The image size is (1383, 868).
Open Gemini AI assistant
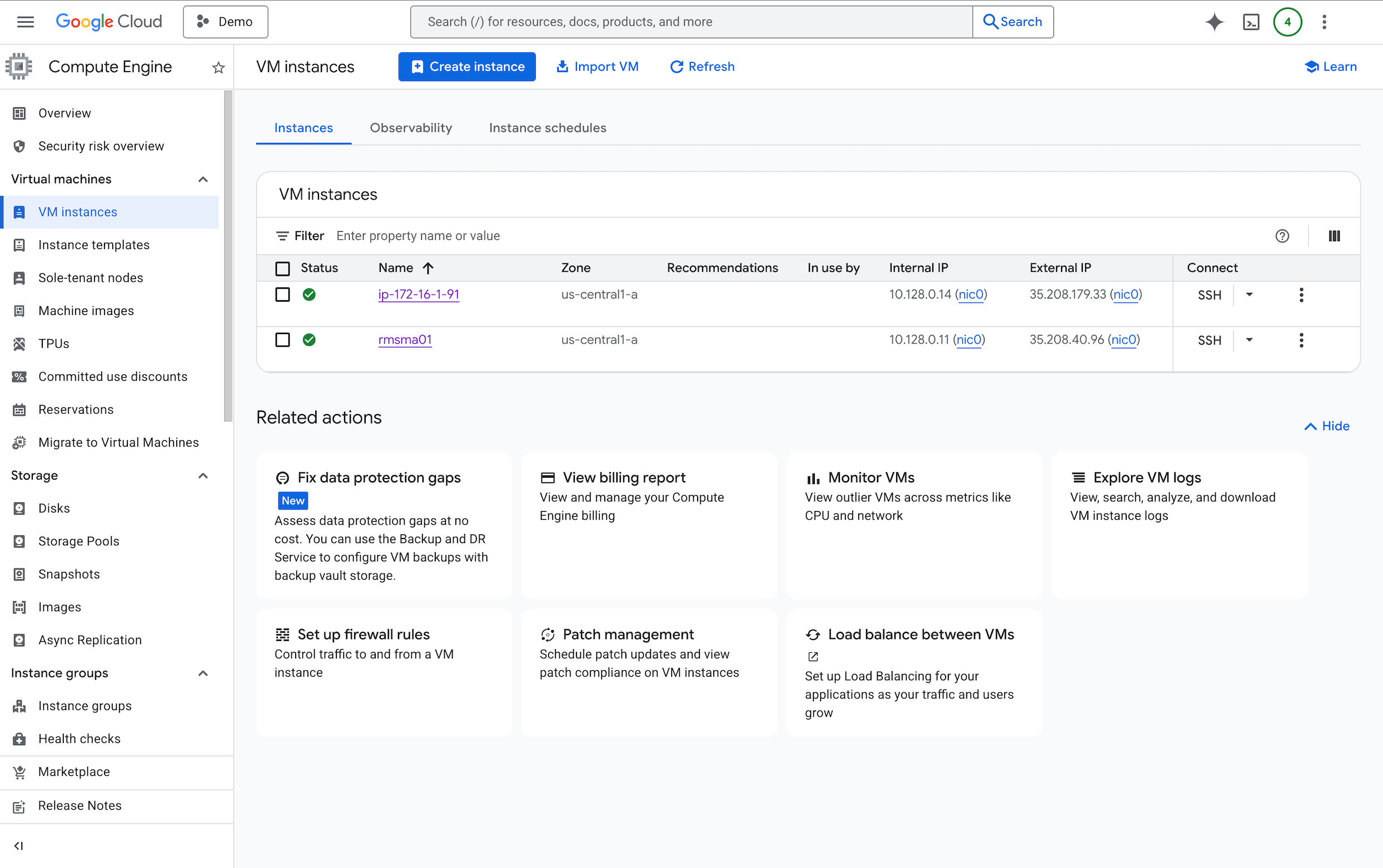[x=1213, y=21]
